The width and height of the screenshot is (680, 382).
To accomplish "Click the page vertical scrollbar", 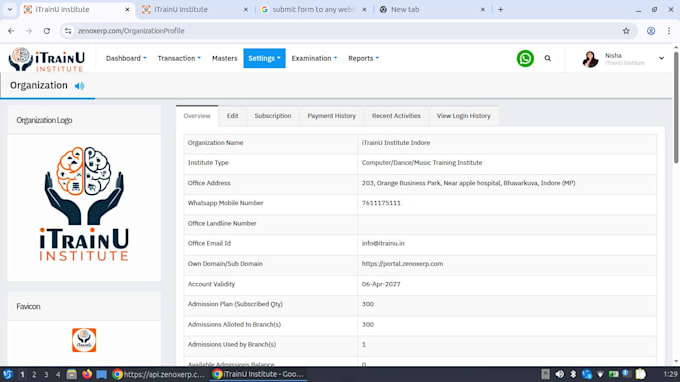I will point(676,108).
